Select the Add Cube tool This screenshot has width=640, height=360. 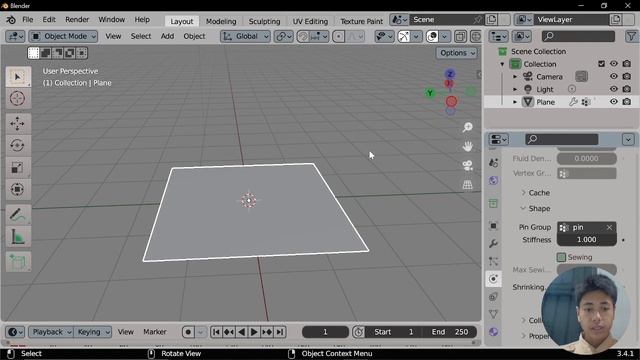pos(18,262)
